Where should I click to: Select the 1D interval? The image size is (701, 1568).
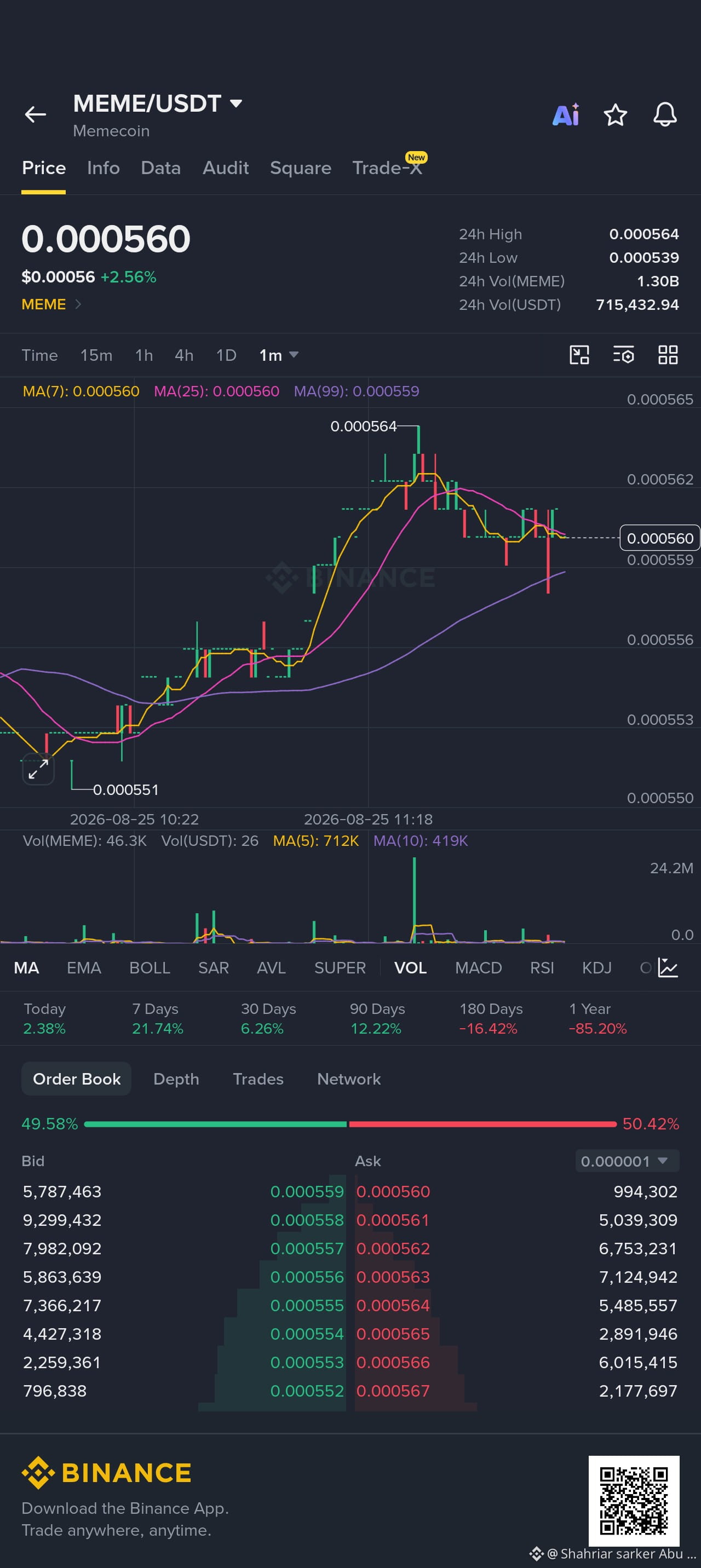tap(226, 355)
